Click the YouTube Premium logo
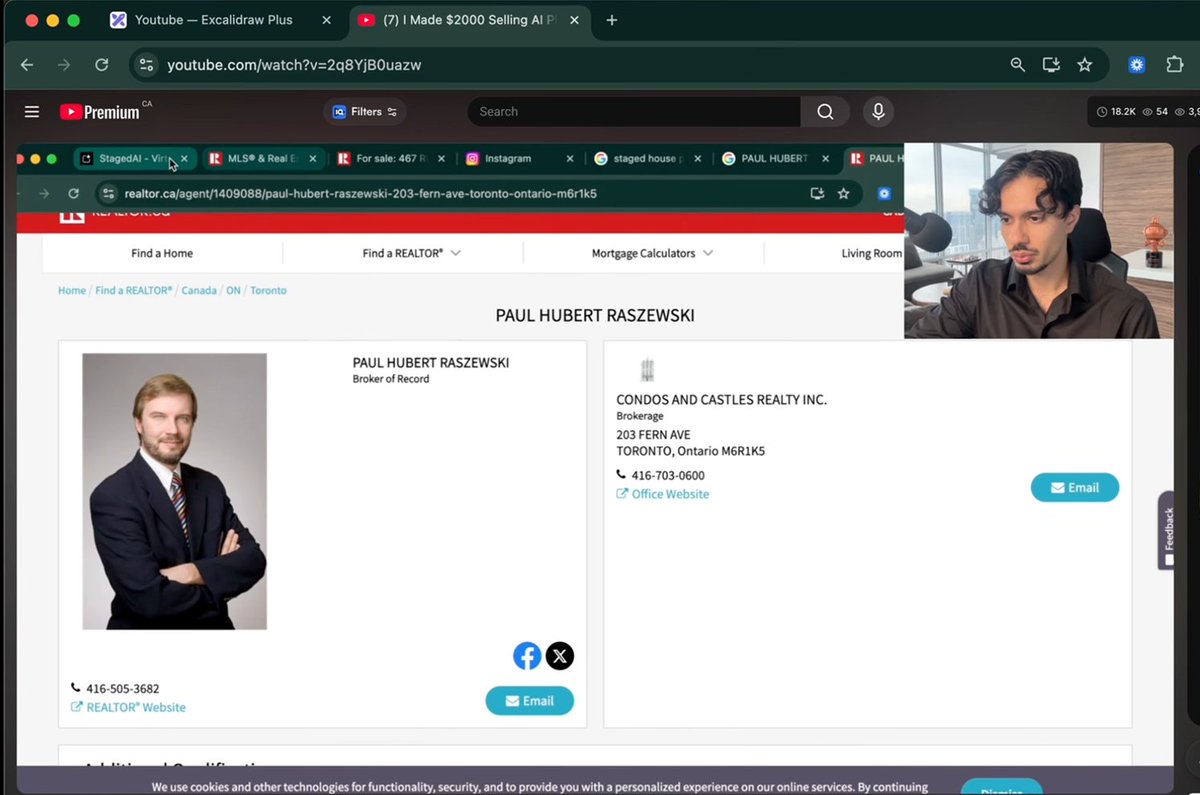Screen dimensions: 1200x795 99,112
